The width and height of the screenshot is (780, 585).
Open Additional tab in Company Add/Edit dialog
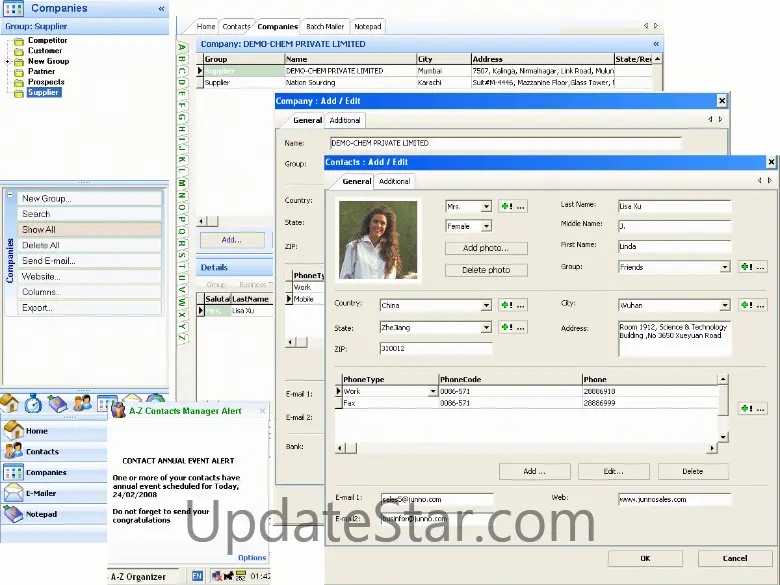coord(345,120)
